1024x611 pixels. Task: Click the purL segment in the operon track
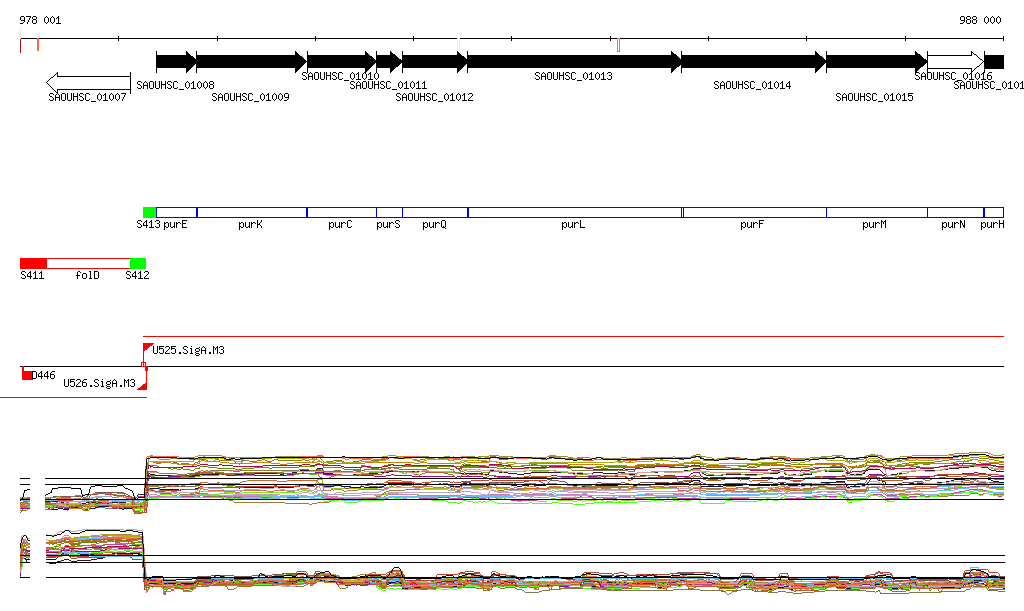click(574, 212)
